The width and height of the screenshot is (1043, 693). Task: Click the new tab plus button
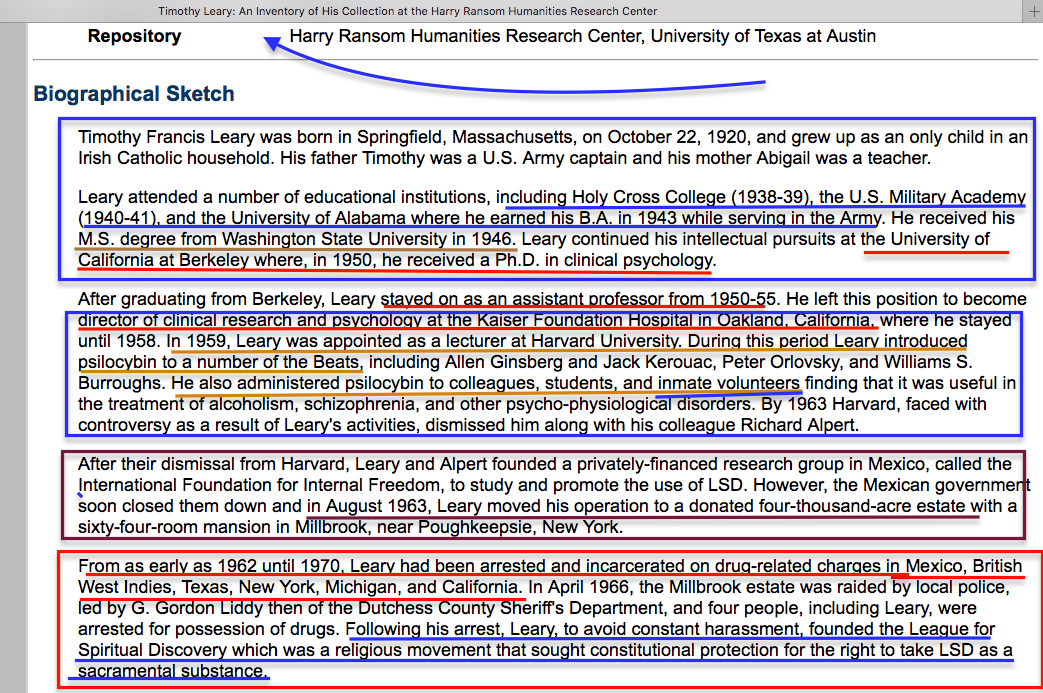[1033, 11]
